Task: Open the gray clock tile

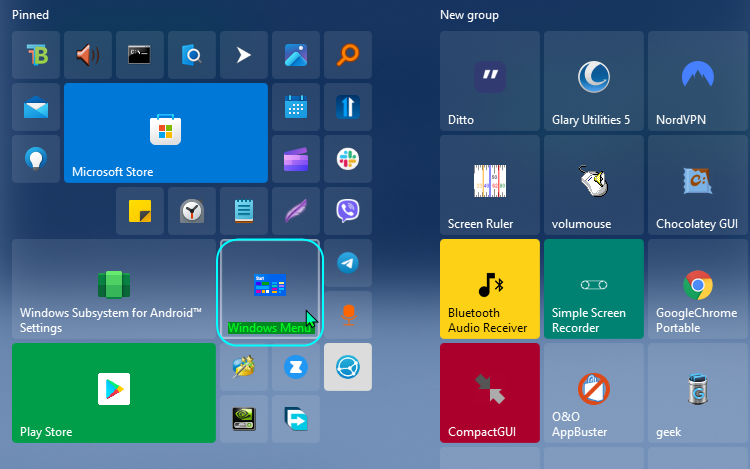Action: (192, 211)
